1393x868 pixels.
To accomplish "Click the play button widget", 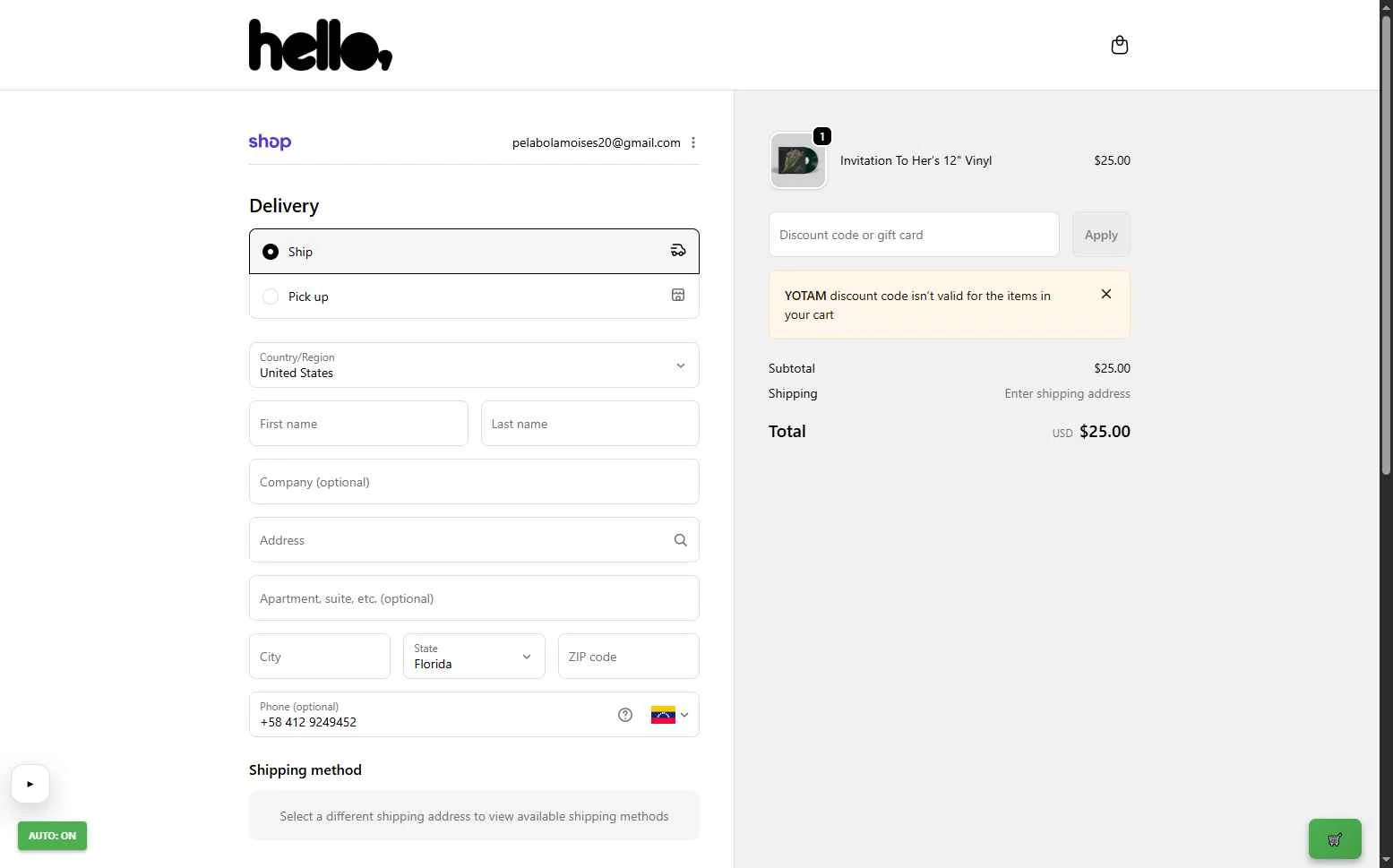I will point(30,784).
